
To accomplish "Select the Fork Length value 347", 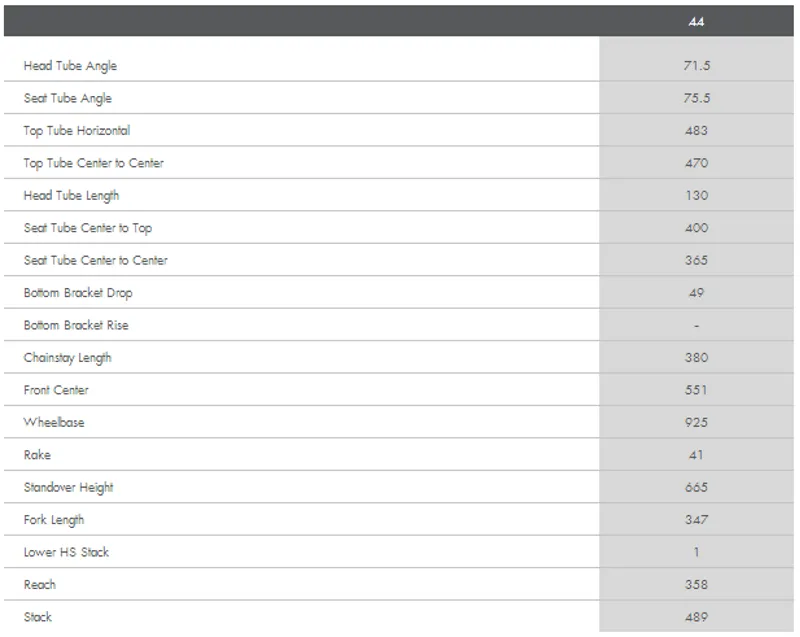I will pyautogui.click(x=697, y=520).
